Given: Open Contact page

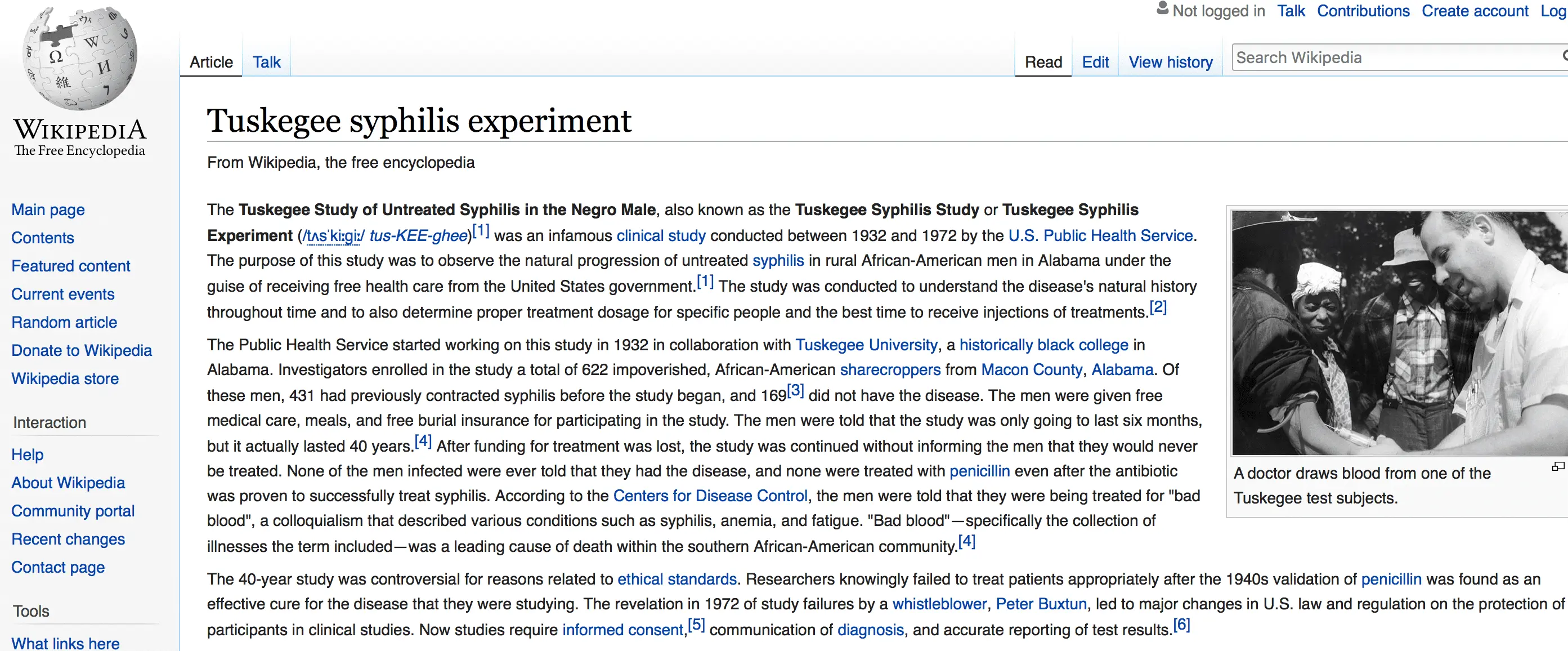Looking at the screenshot, I should 58,567.
